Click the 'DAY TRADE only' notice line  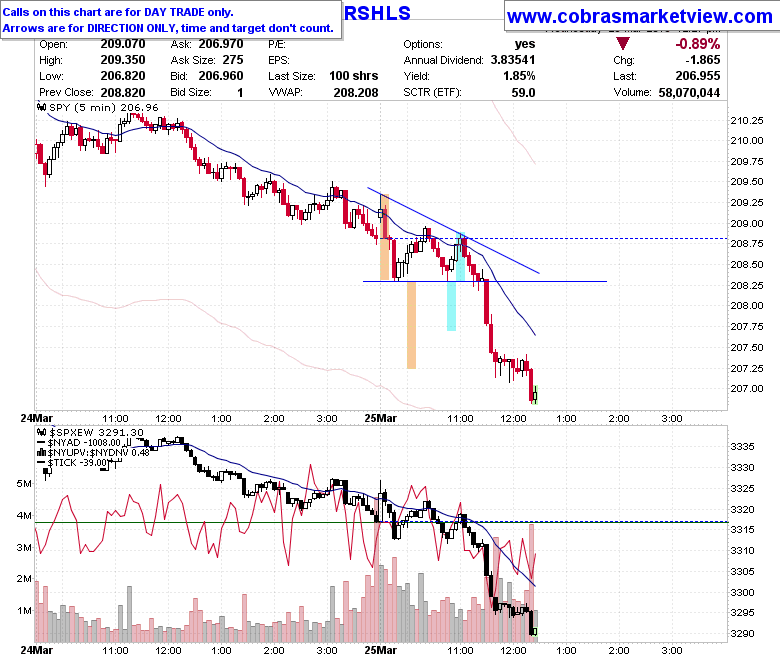click(118, 12)
